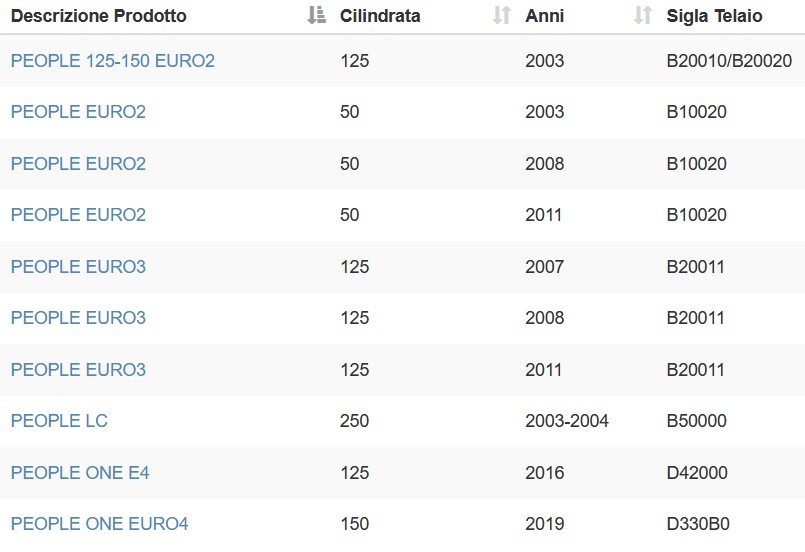Select the Cilindrata column header text
Screen dimensions: 805x552
380,16
